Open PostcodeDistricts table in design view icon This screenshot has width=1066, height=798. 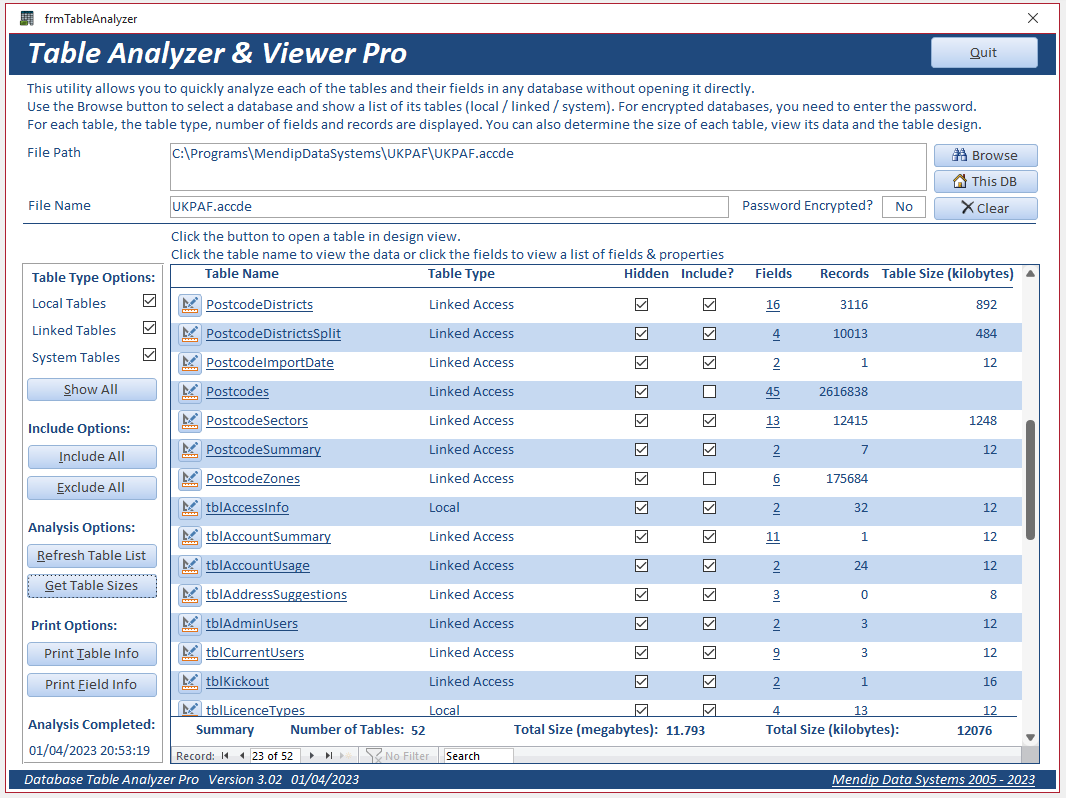[x=190, y=305]
